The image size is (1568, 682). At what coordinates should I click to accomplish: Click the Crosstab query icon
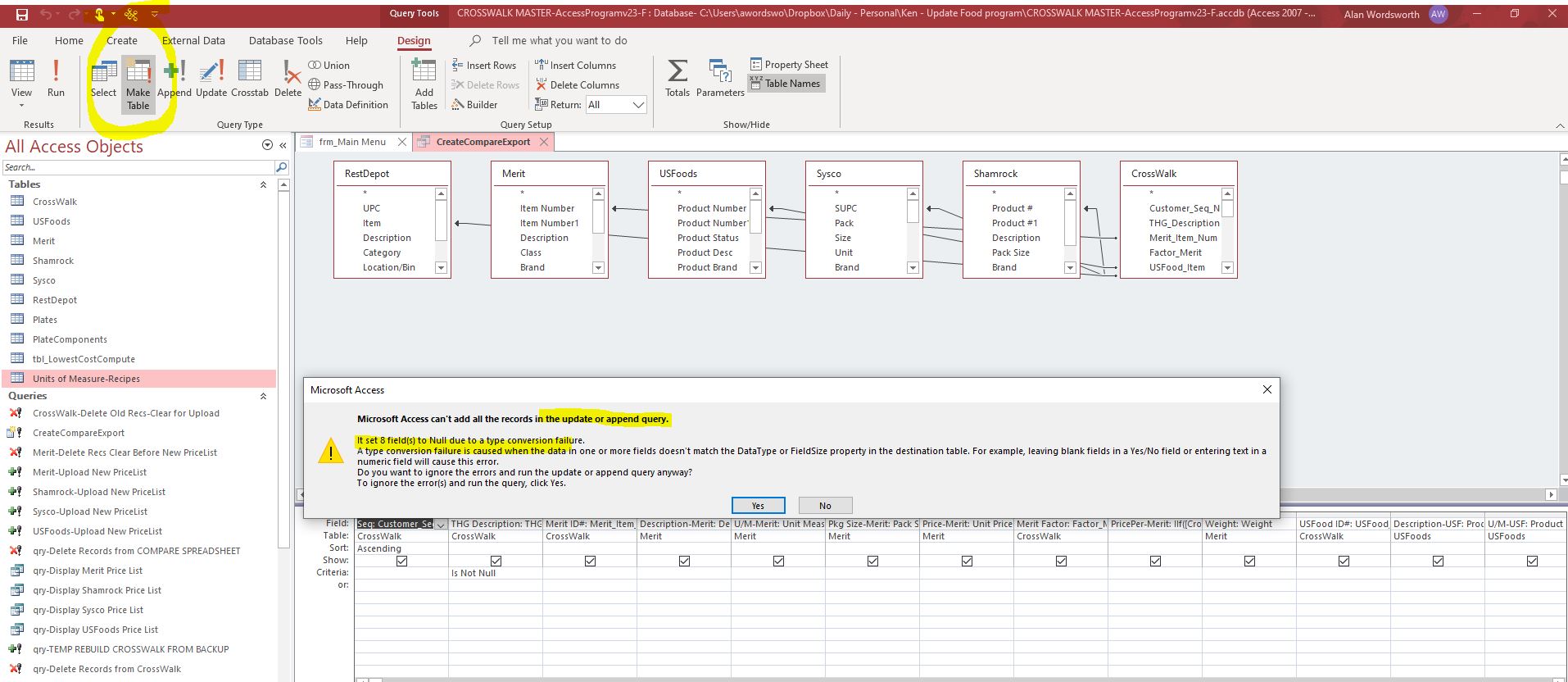[x=249, y=79]
